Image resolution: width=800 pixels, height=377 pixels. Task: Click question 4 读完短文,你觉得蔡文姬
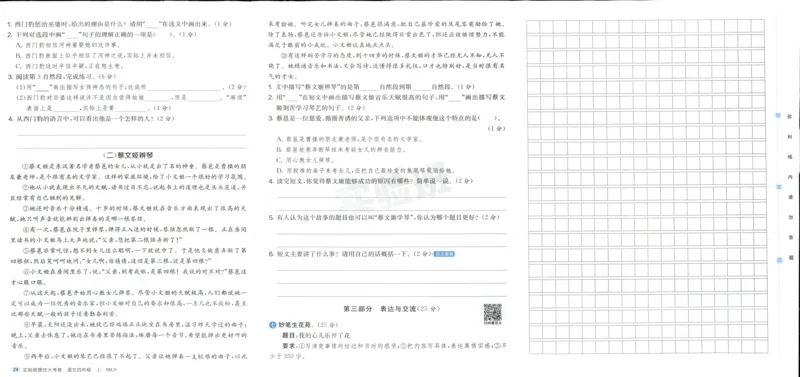[x=370, y=181]
